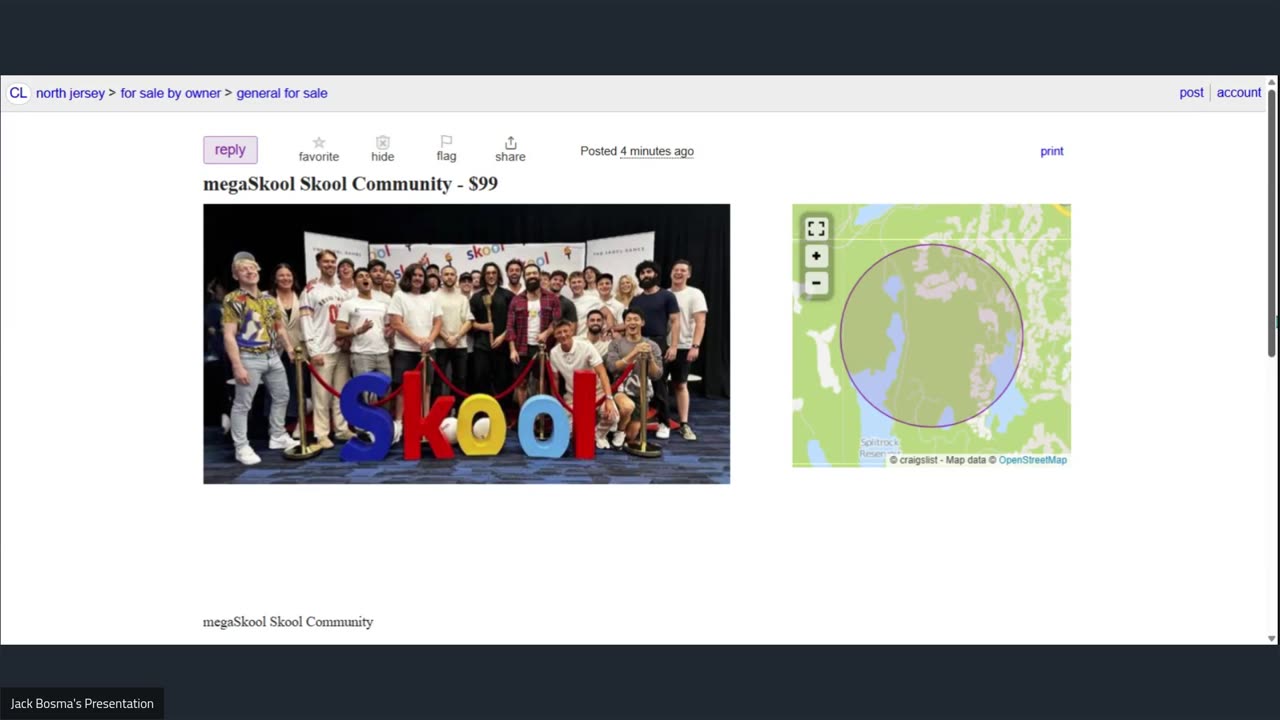Zoom in on the map

pos(816,256)
